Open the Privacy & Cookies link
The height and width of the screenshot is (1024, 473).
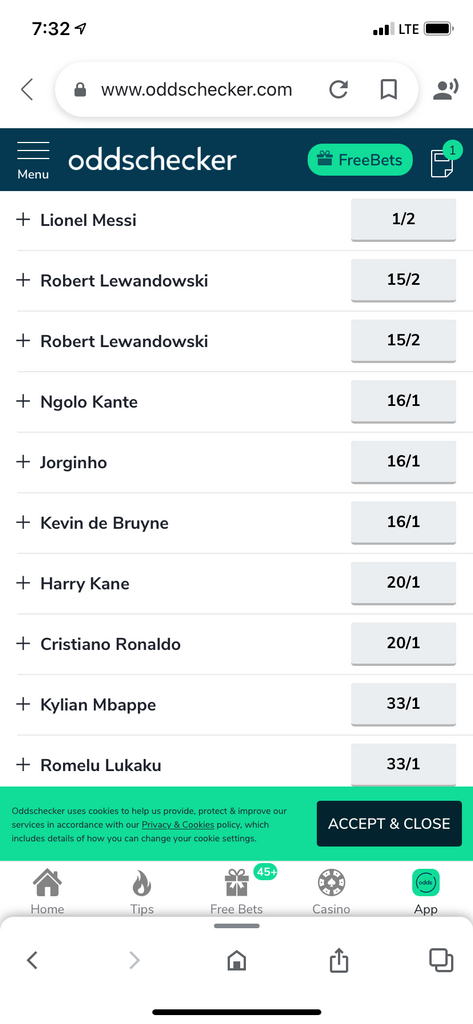click(x=178, y=825)
